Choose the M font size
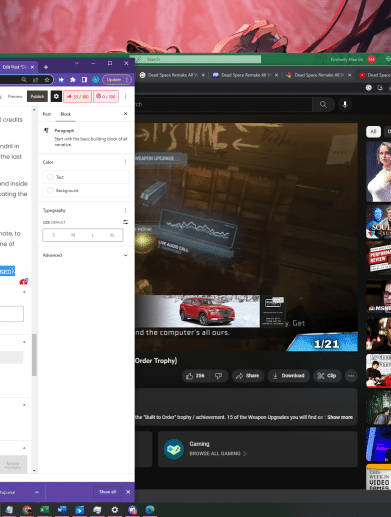This screenshot has width=391, height=517. click(x=73, y=235)
